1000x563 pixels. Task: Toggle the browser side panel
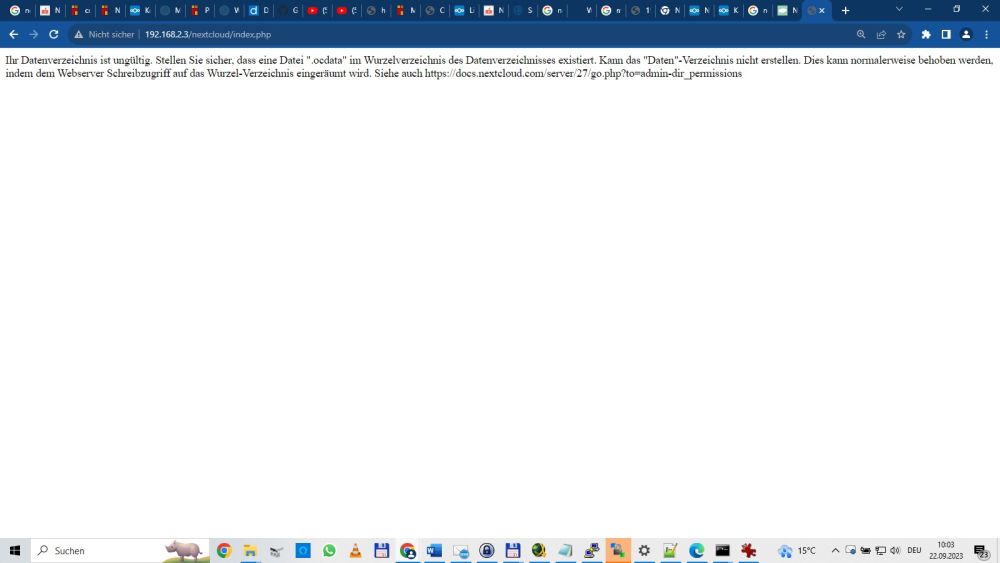946,34
